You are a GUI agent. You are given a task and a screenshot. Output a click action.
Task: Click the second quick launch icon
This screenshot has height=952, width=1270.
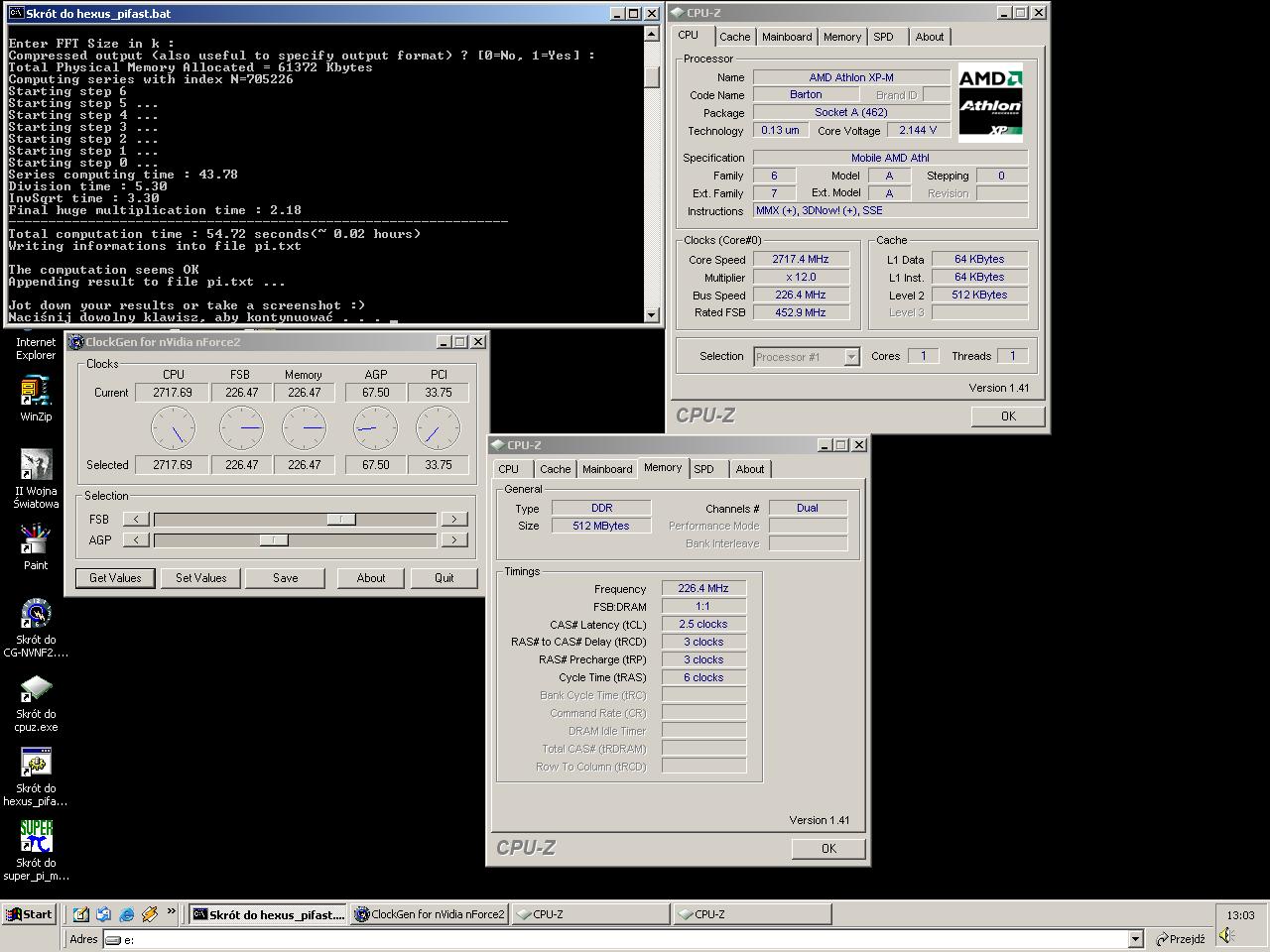tap(103, 914)
